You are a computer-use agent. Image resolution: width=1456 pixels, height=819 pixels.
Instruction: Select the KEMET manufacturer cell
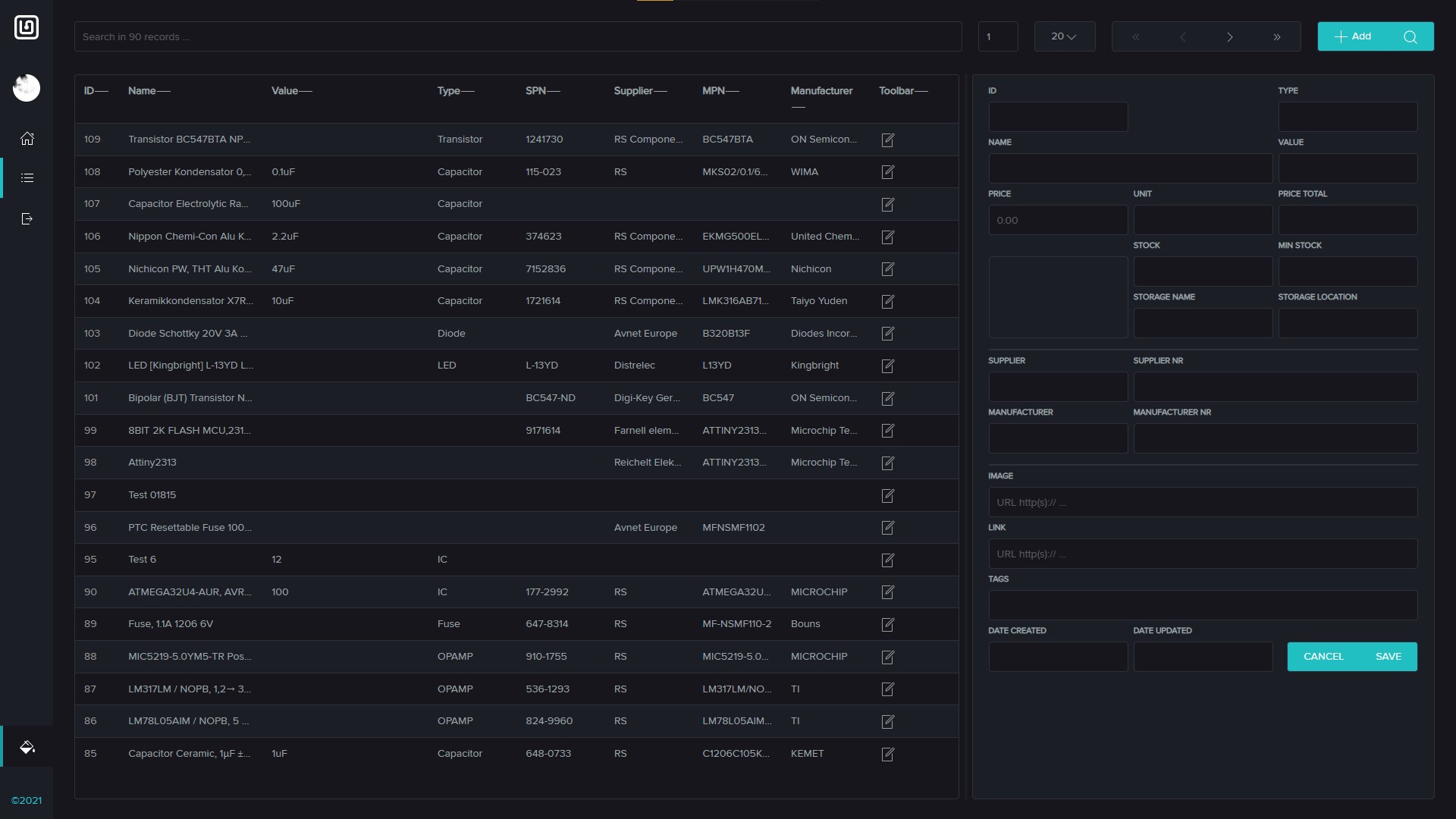pos(807,754)
